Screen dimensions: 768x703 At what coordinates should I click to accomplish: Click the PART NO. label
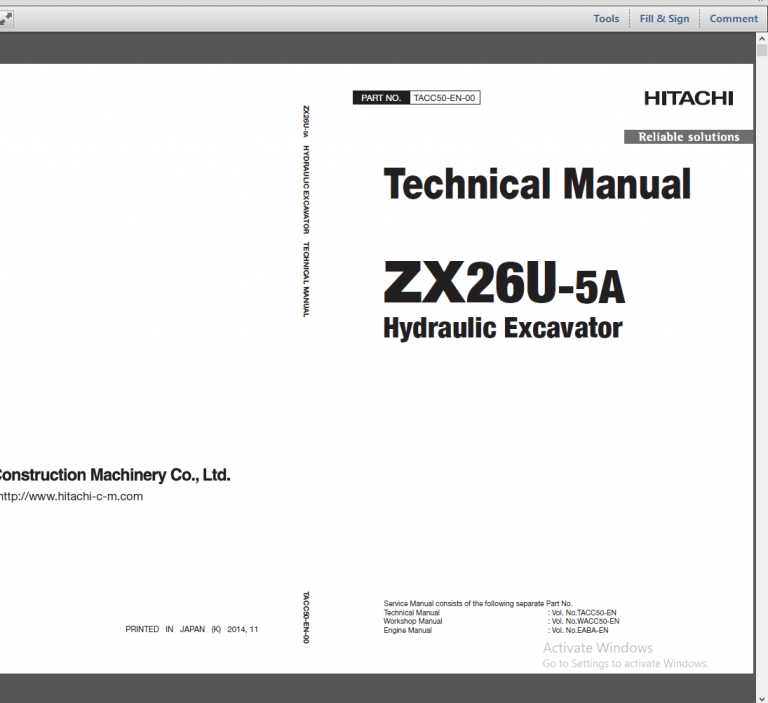(x=381, y=98)
